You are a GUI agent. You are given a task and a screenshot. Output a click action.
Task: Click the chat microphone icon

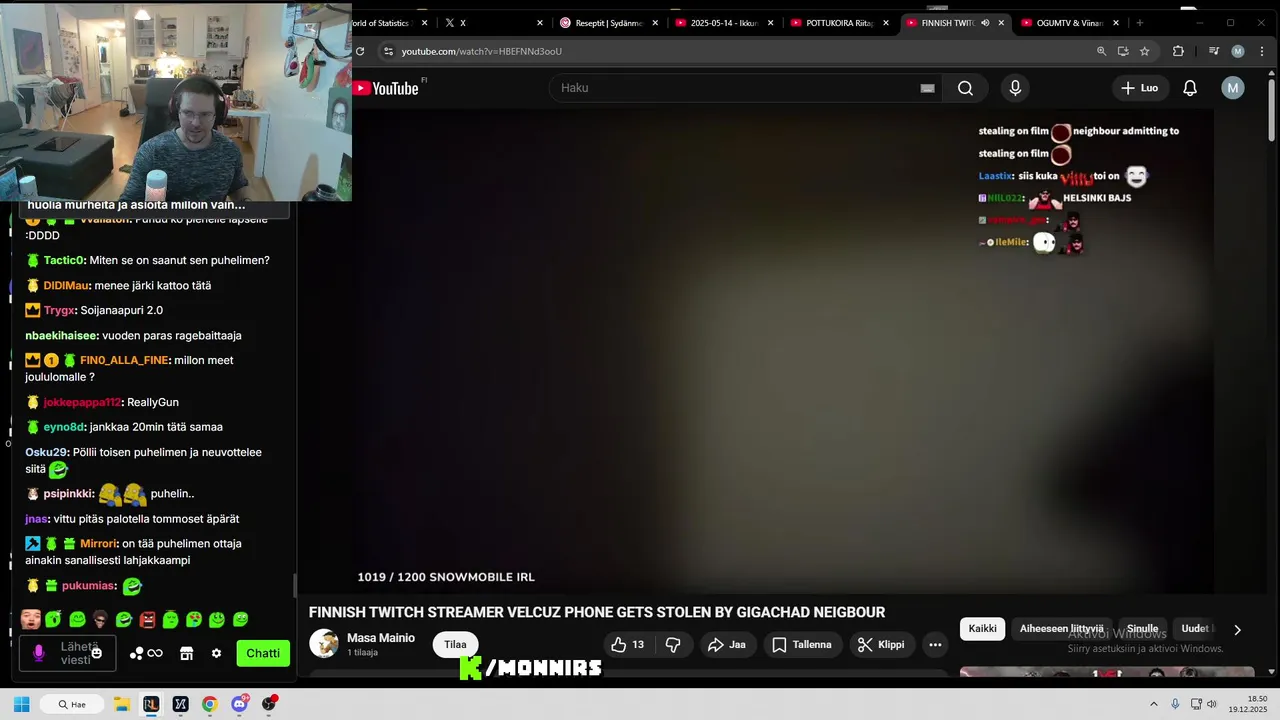click(39, 653)
